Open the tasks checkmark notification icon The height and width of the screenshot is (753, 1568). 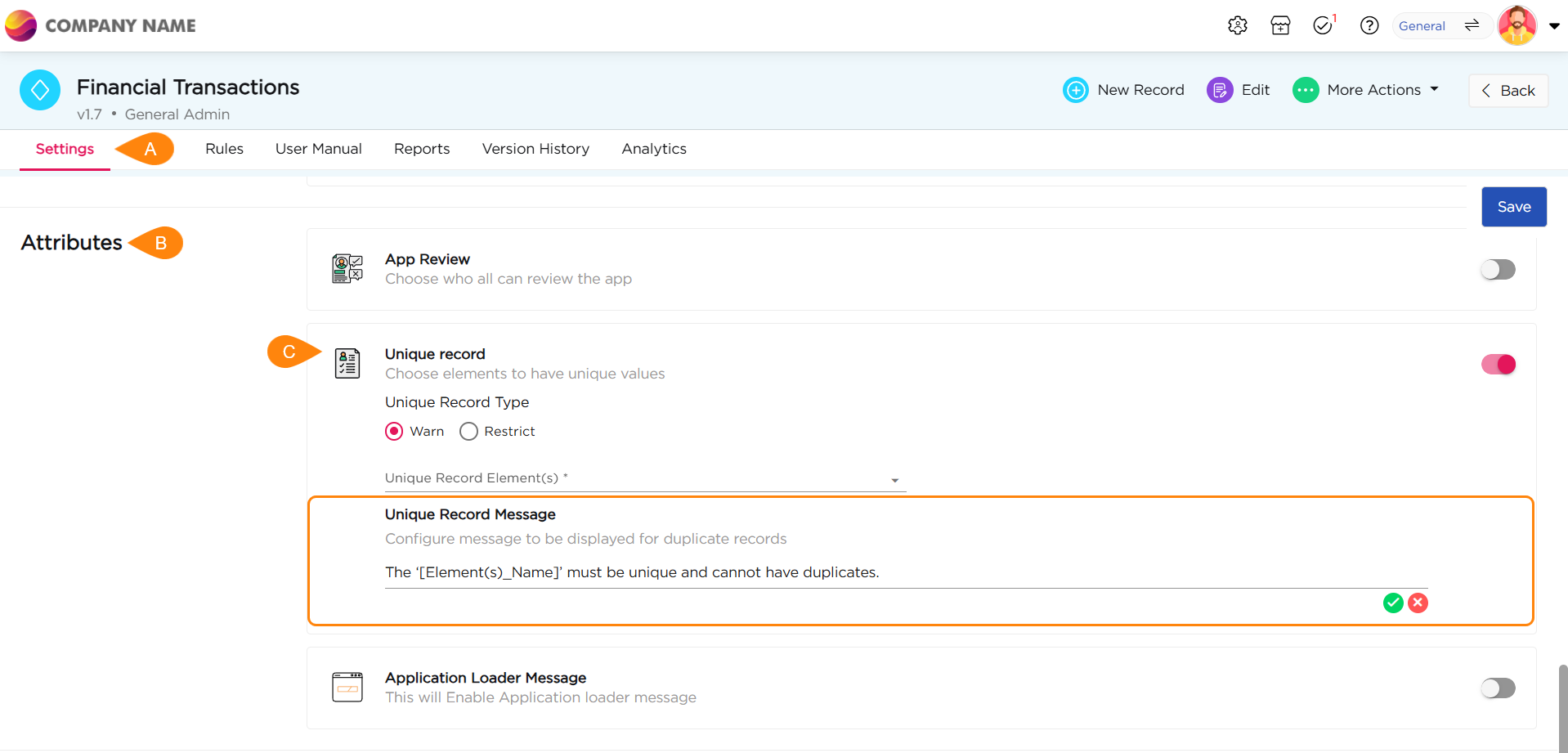(1323, 25)
